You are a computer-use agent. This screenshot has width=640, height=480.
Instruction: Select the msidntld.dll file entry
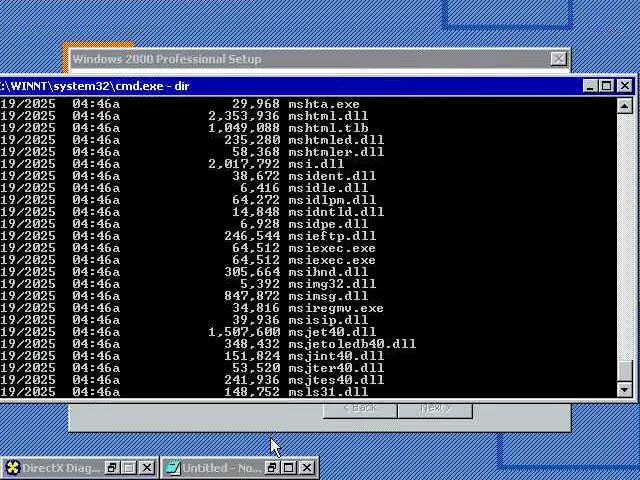(336, 212)
